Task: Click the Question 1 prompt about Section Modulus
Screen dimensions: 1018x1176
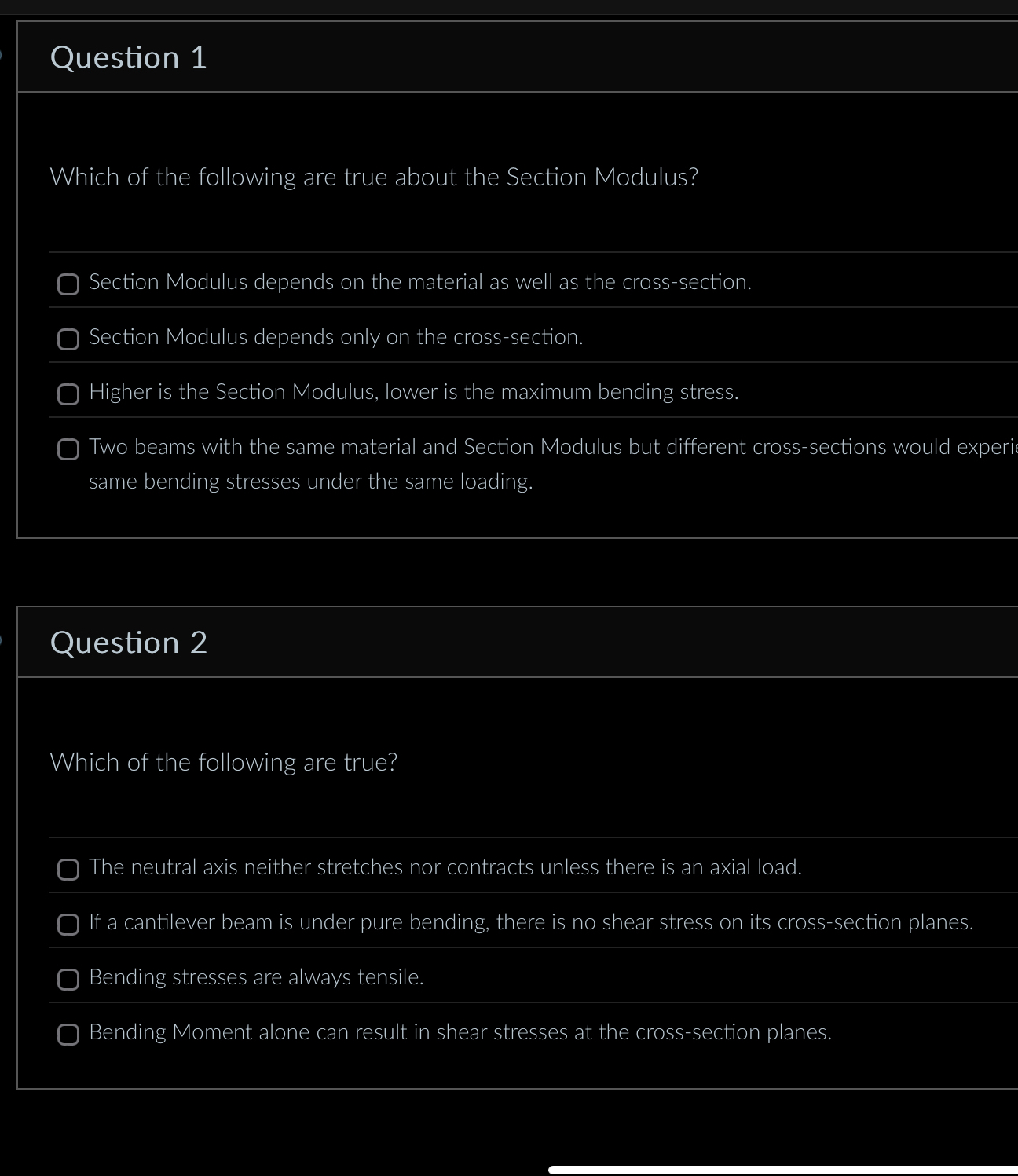Action: click(374, 178)
